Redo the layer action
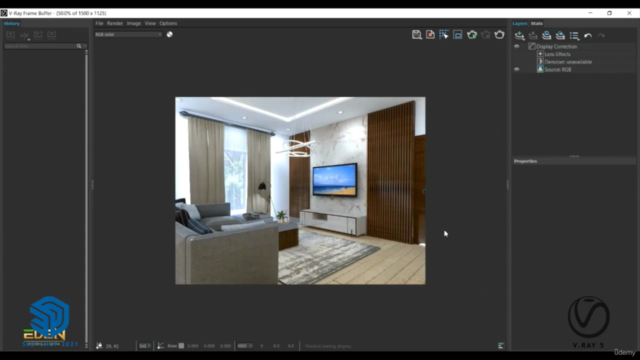640x360 pixels. point(601,36)
